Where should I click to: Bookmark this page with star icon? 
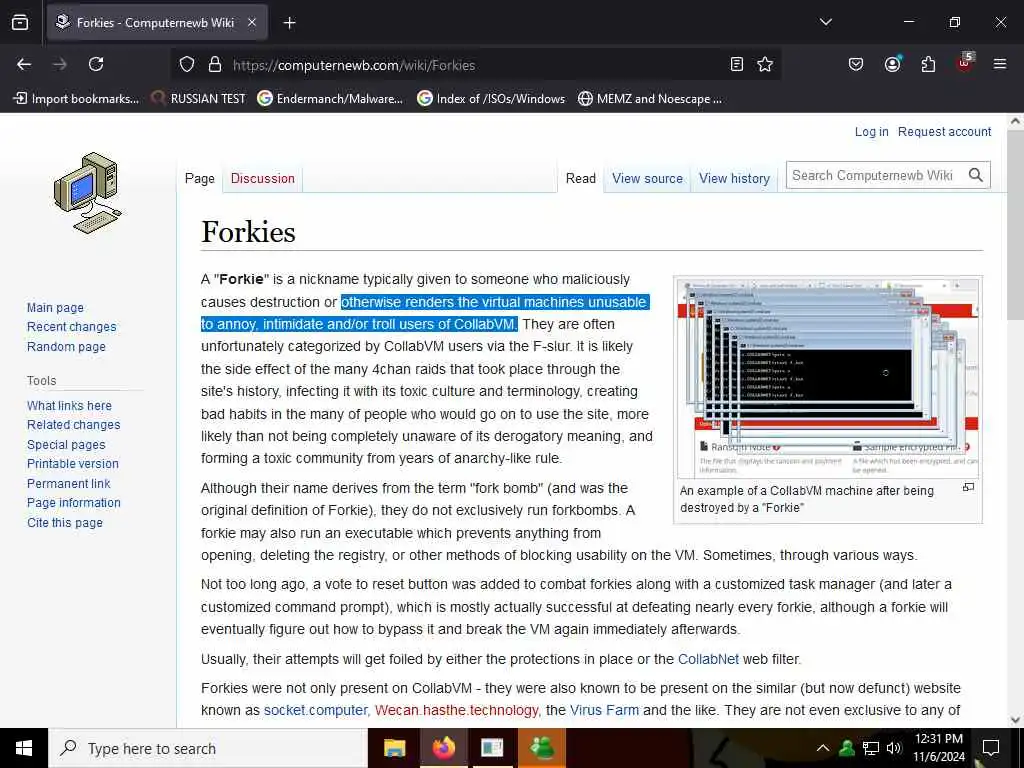(765, 64)
